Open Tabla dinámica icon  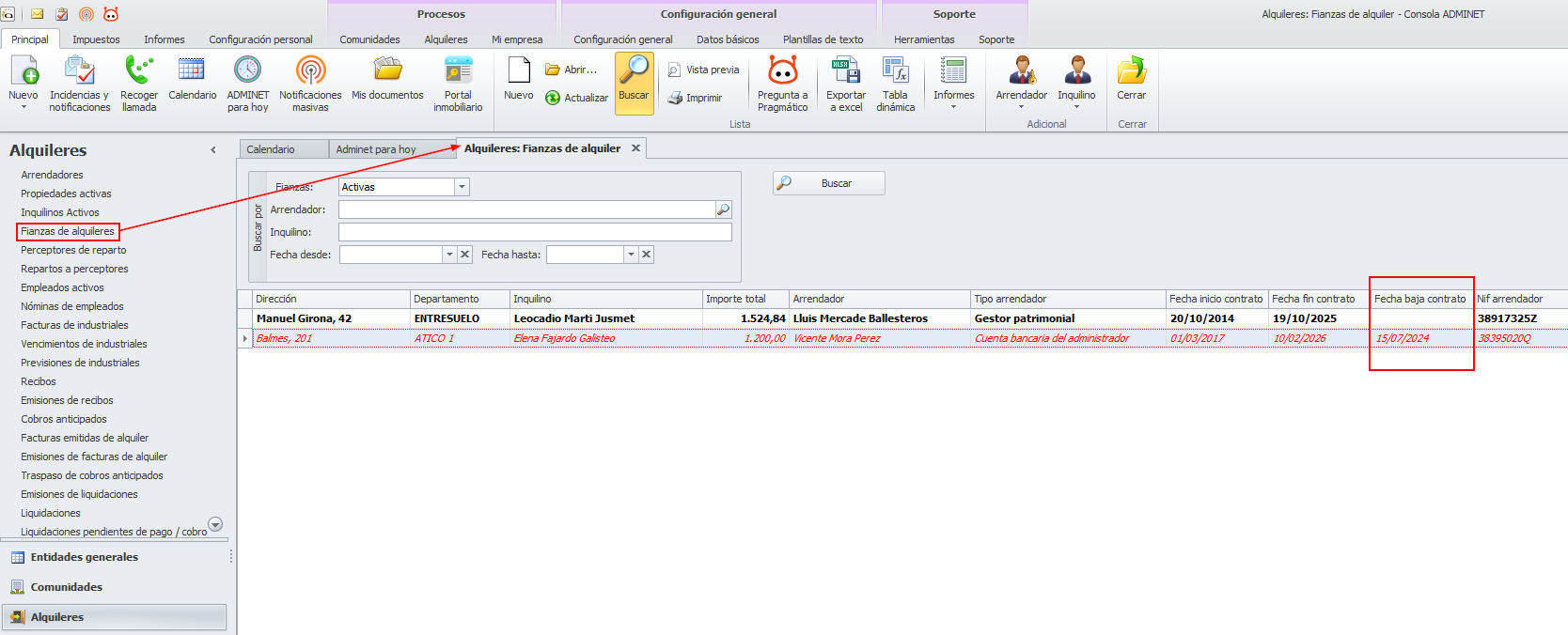(x=895, y=71)
